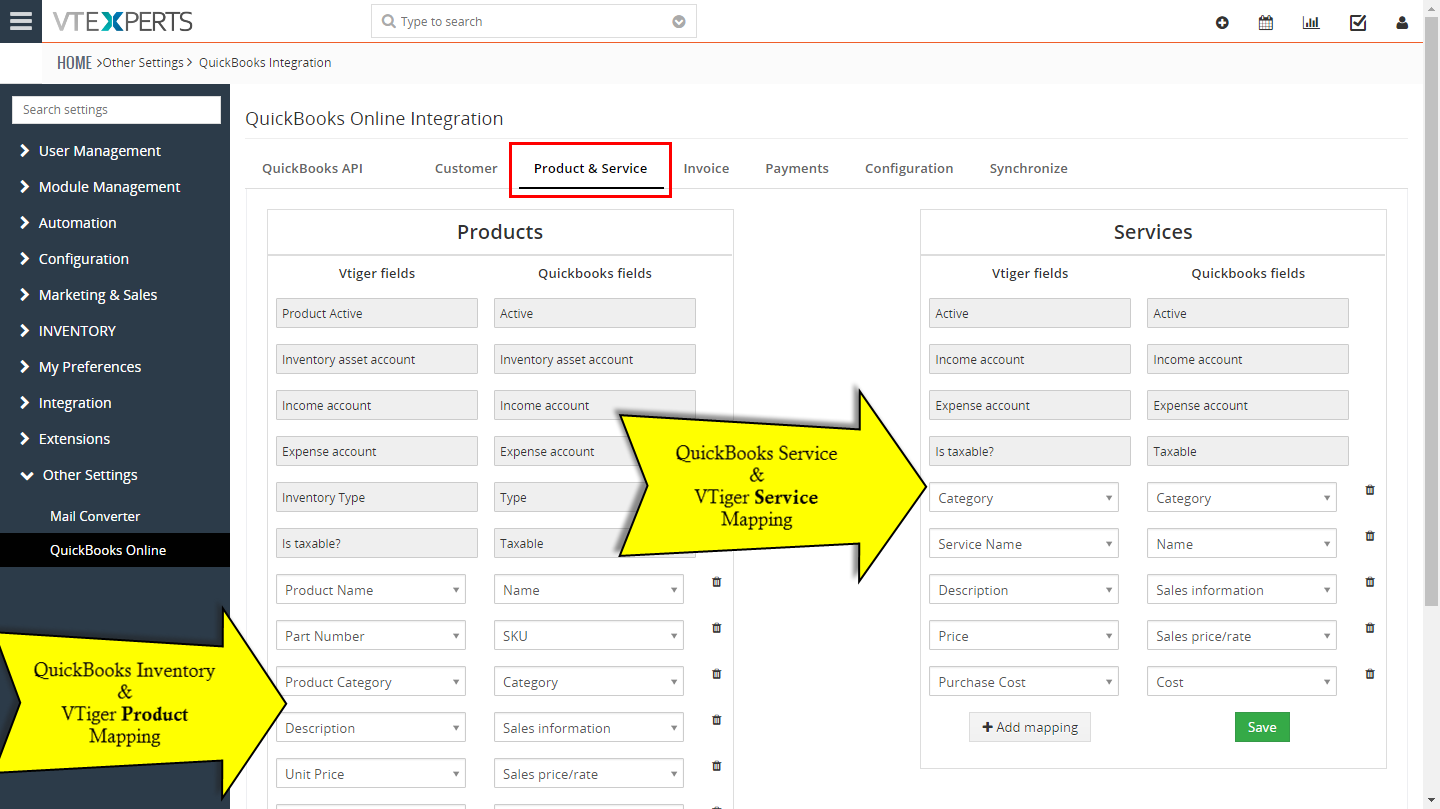Delete the Product Name mapping row

coord(716,582)
